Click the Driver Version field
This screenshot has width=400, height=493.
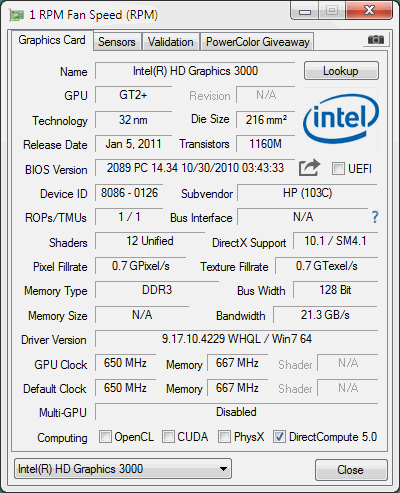(x=236, y=339)
